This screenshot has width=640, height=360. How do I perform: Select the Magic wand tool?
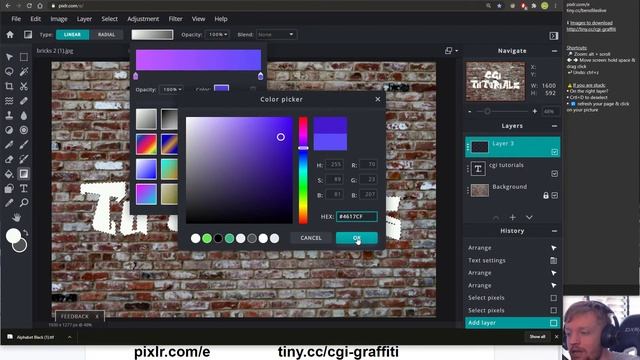24,71
